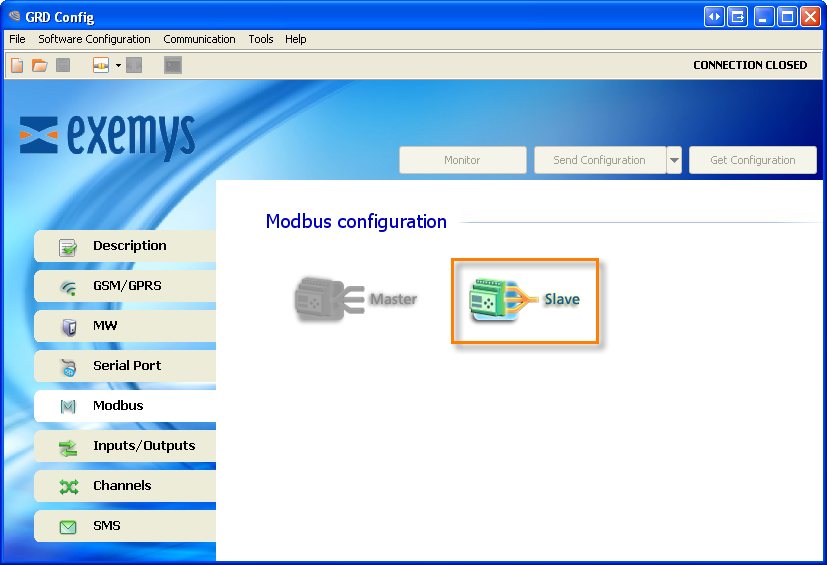Screen dimensions: 827x565
Task: Open the Software Configuration menu
Action: coord(94,39)
